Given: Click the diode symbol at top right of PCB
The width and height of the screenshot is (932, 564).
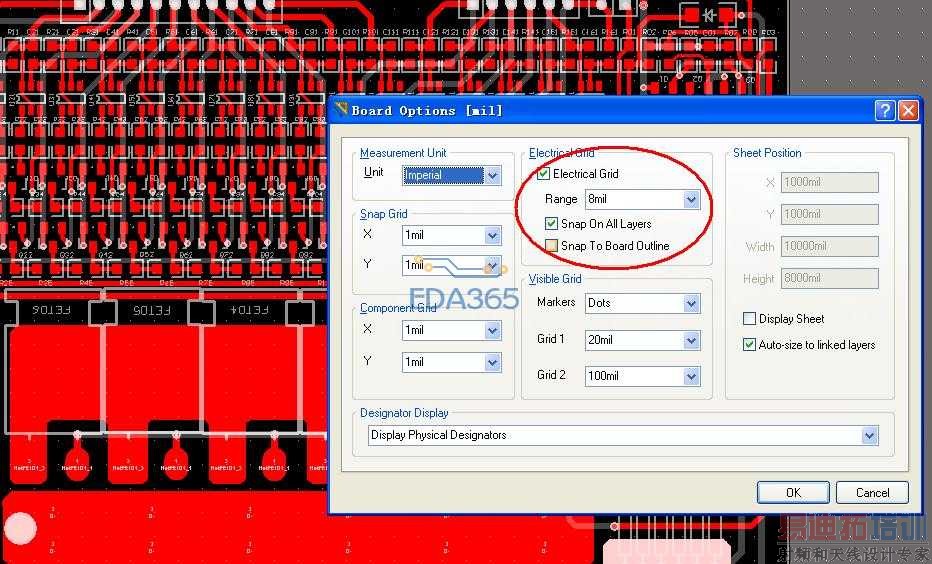Looking at the screenshot, I should pos(709,15).
